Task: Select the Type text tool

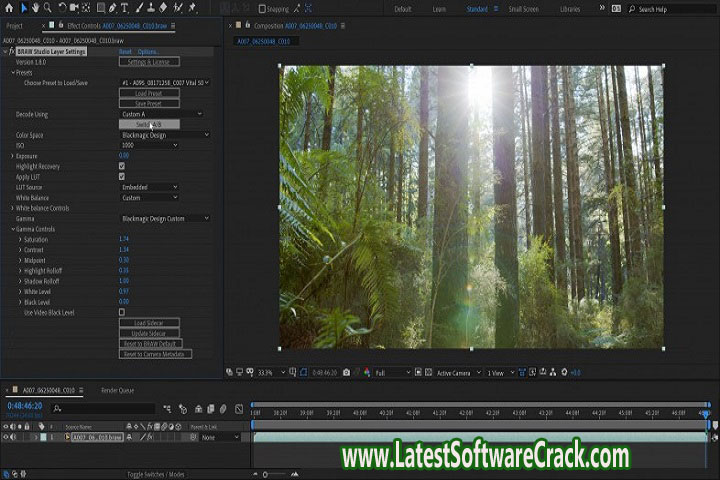Action: tap(126, 9)
